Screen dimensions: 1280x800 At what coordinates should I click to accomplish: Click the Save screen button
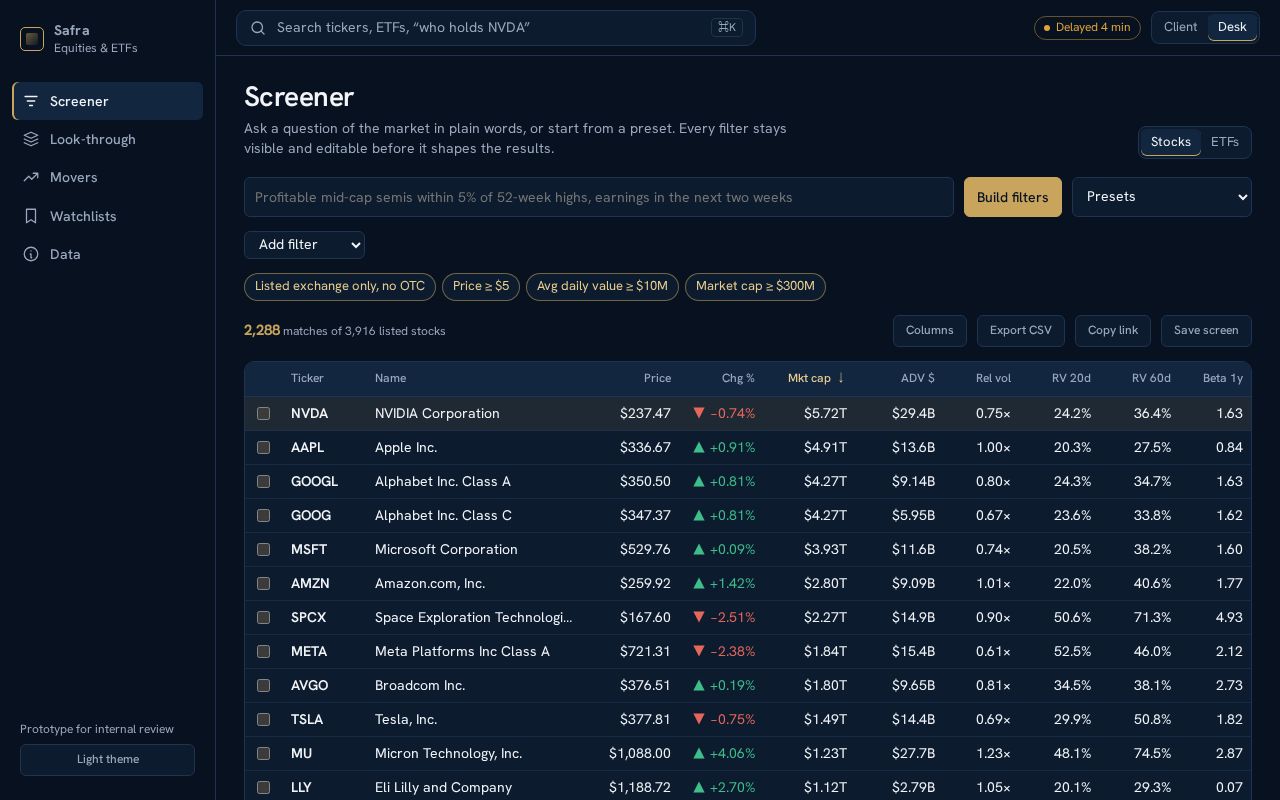[1206, 331]
